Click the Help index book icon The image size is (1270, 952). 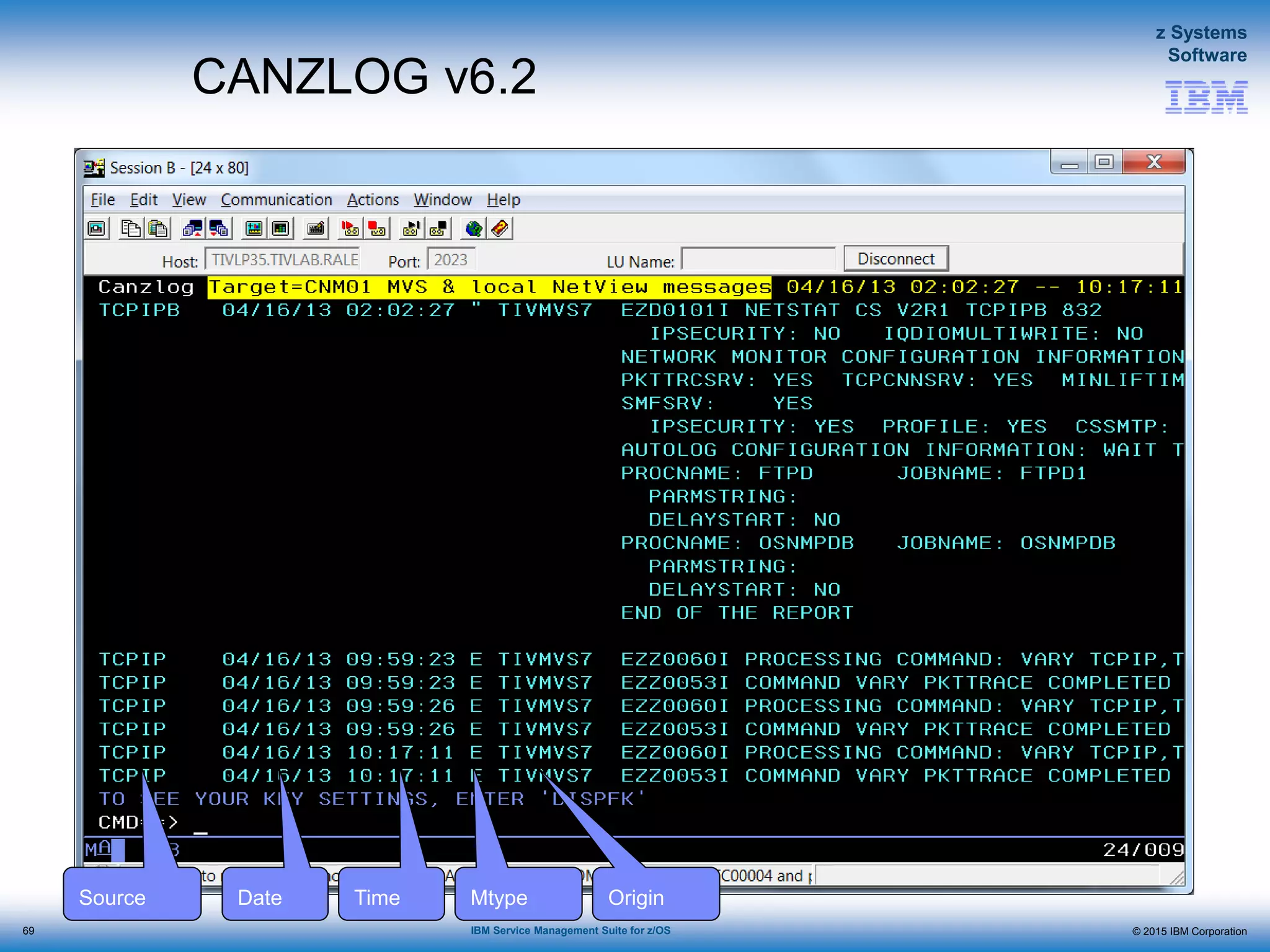coord(500,229)
